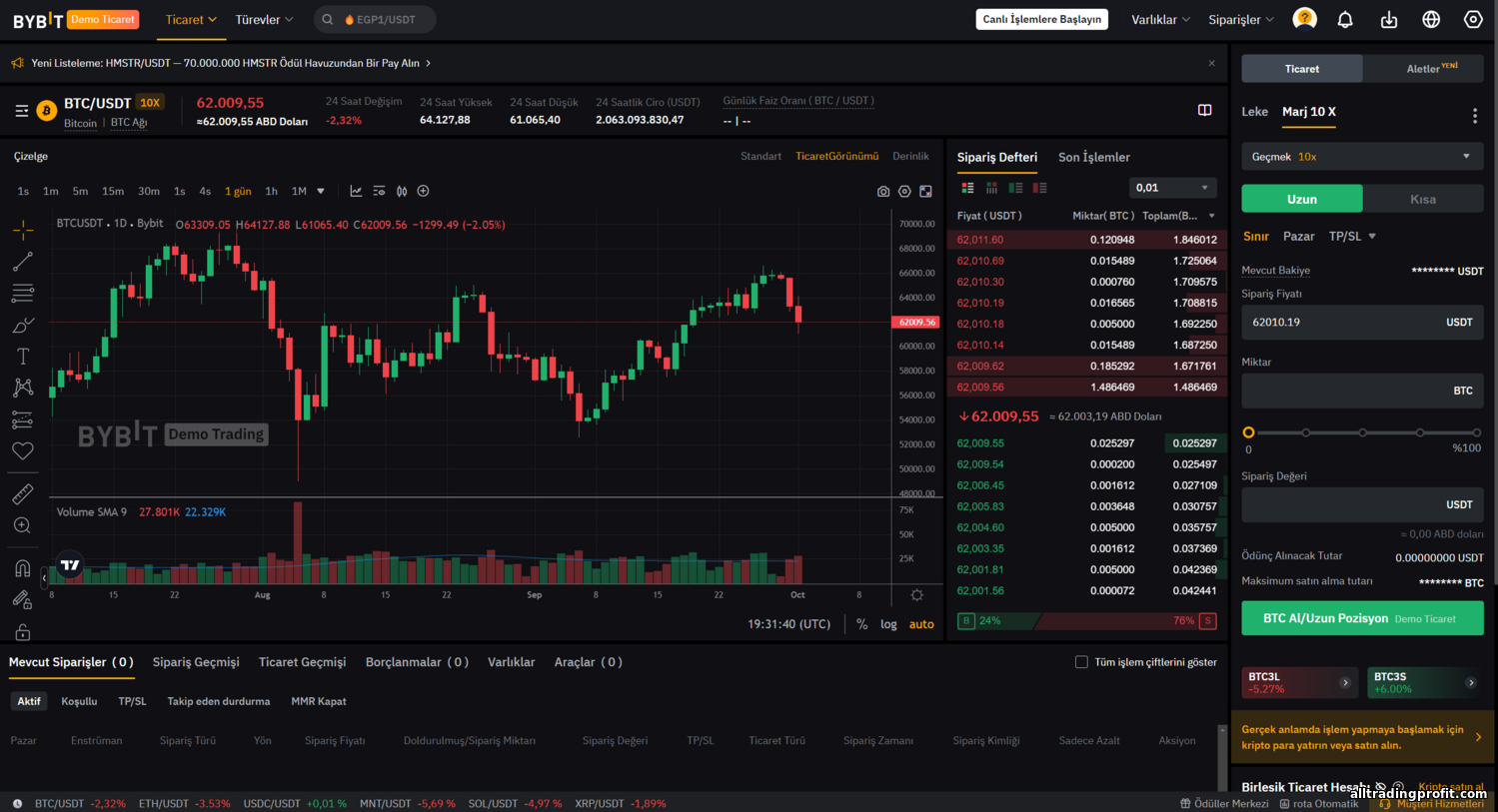The width and height of the screenshot is (1498, 812).
Task: Open the Siparişler dropdown
Action: (x=1241, y=19)
